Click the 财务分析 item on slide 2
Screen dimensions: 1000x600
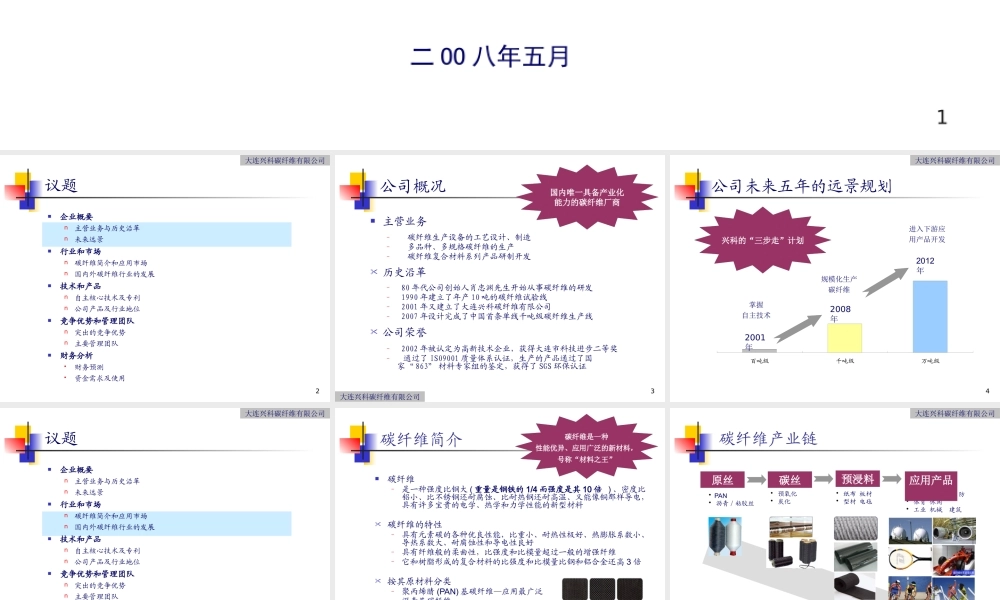click(77, 355)
